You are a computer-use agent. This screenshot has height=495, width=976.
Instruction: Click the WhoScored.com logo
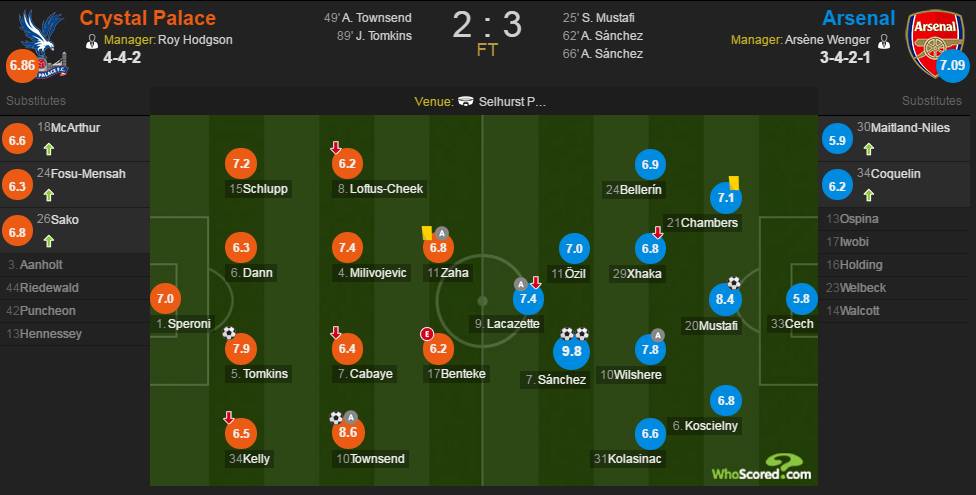pos(761,466)
